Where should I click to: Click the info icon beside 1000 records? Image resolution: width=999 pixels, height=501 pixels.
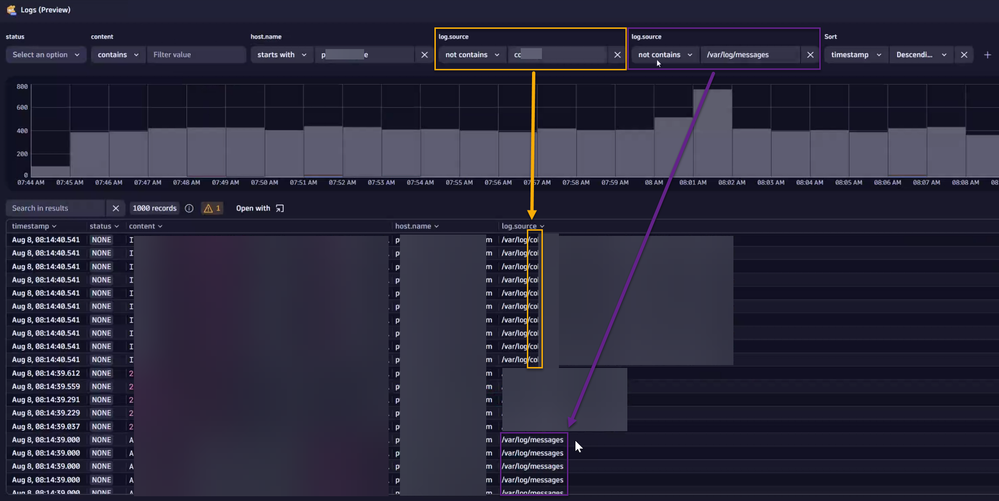tap(189, 208)
